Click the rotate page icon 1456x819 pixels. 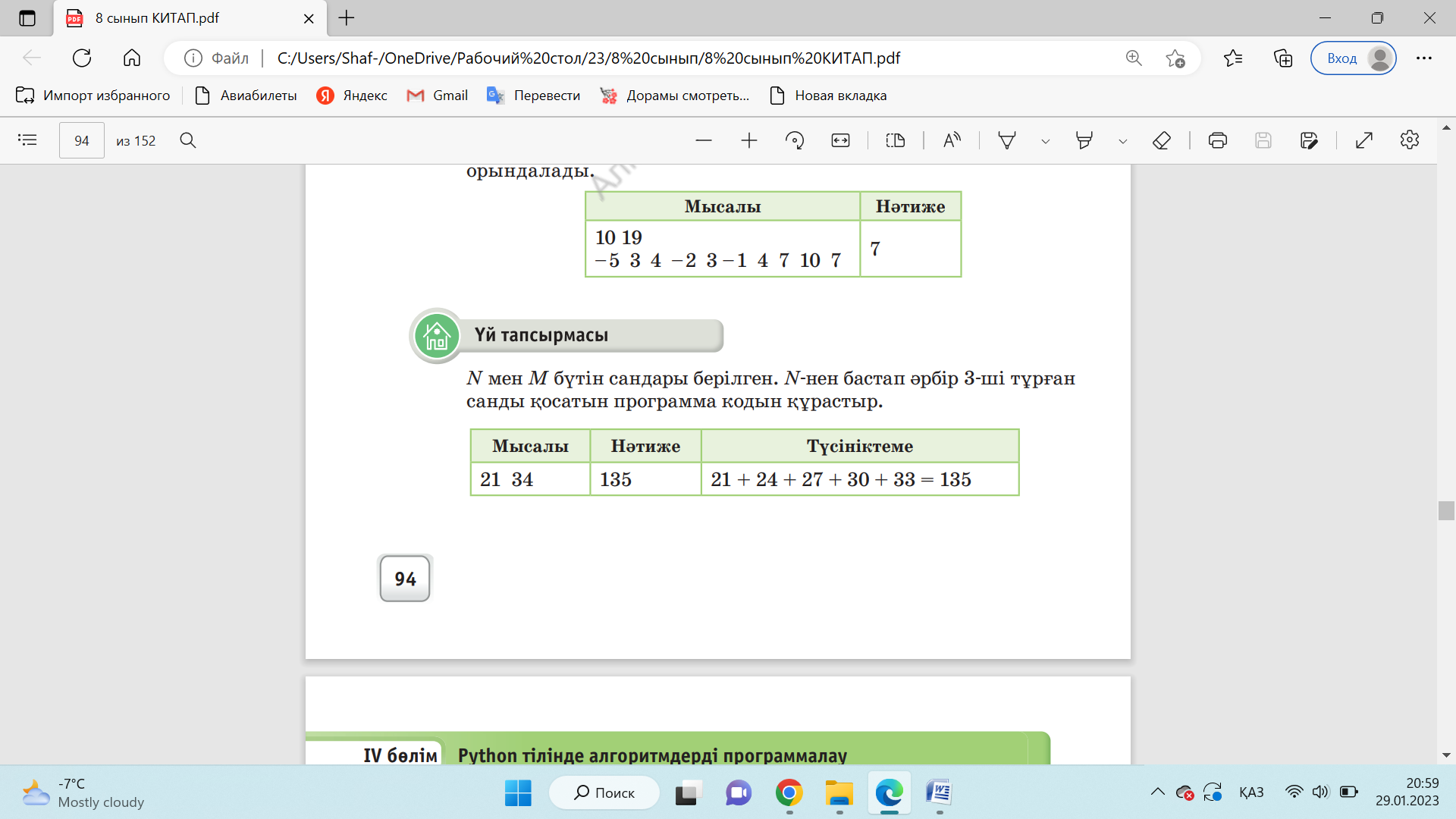point(795,140)
